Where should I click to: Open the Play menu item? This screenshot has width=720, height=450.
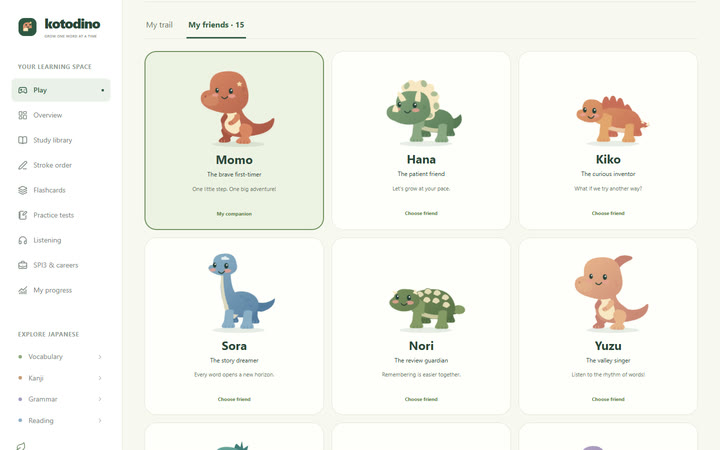pos(61,90)
